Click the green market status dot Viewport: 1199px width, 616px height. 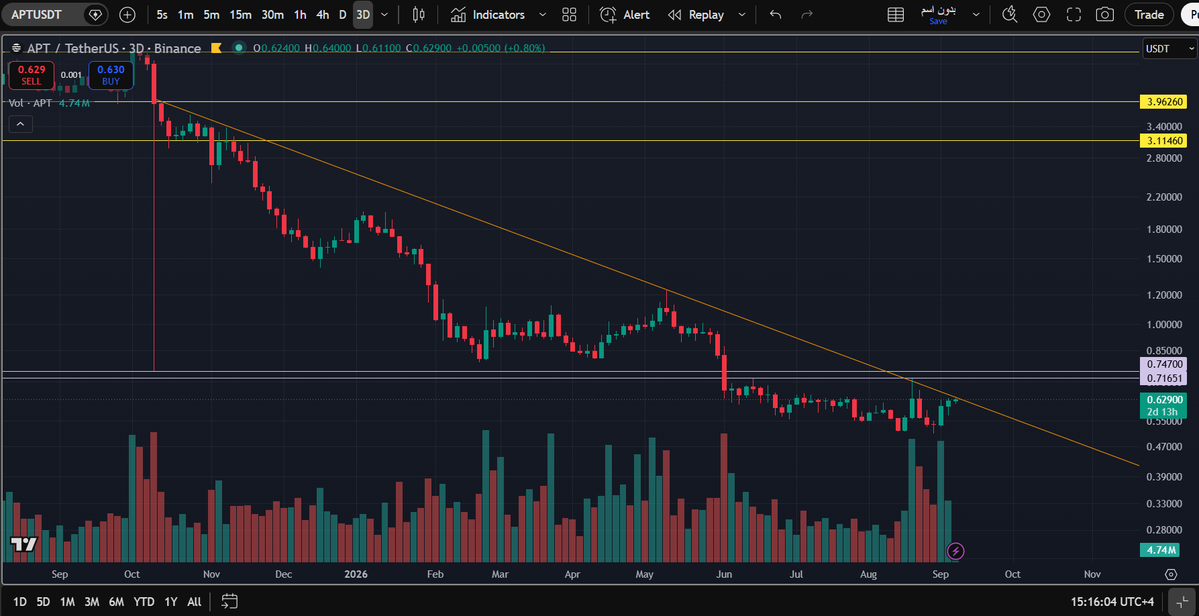(239, 48)
